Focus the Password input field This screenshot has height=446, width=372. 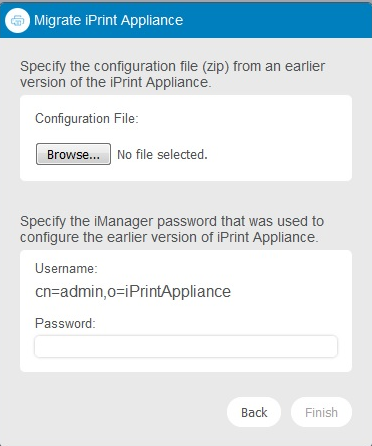coord(186,346)
